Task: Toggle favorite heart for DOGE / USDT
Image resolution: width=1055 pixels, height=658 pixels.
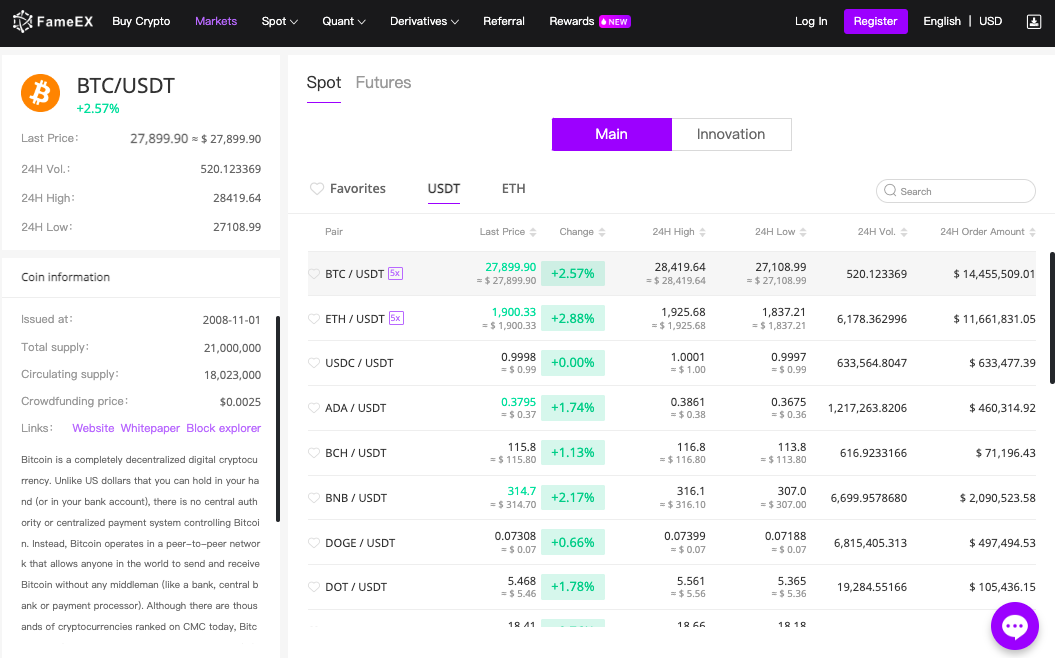Action: click(314, 543)
